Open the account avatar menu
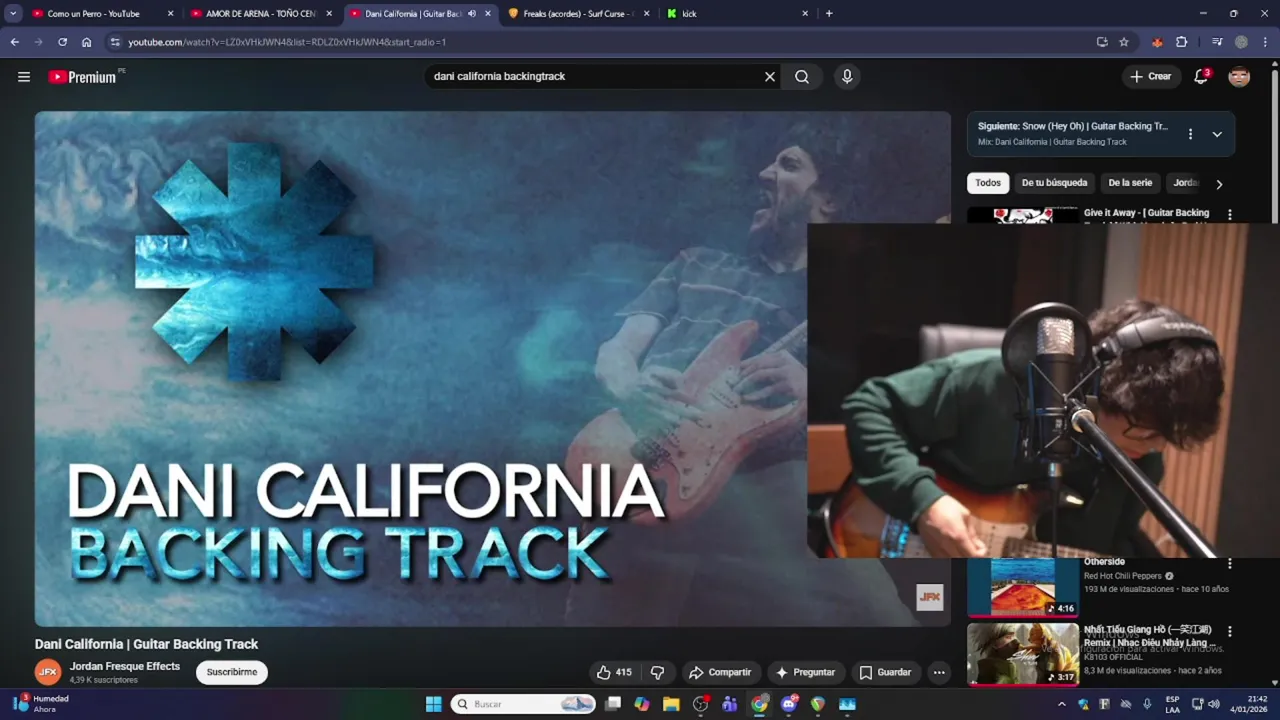This screenshot has width=1280, height=720. pyautogui.click(x=1239, y=77)
